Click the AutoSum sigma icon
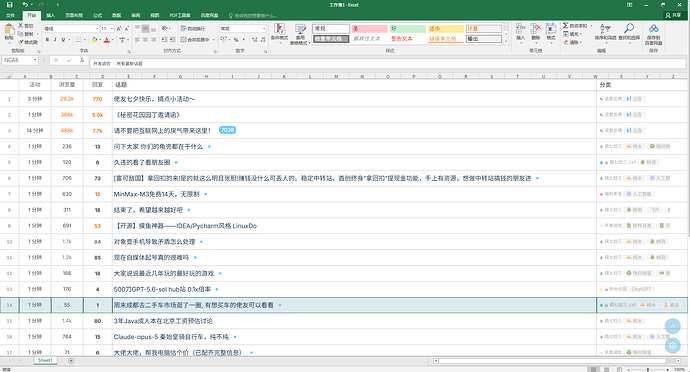Screen dimensions: 690x372 click(x=565, y=26)
